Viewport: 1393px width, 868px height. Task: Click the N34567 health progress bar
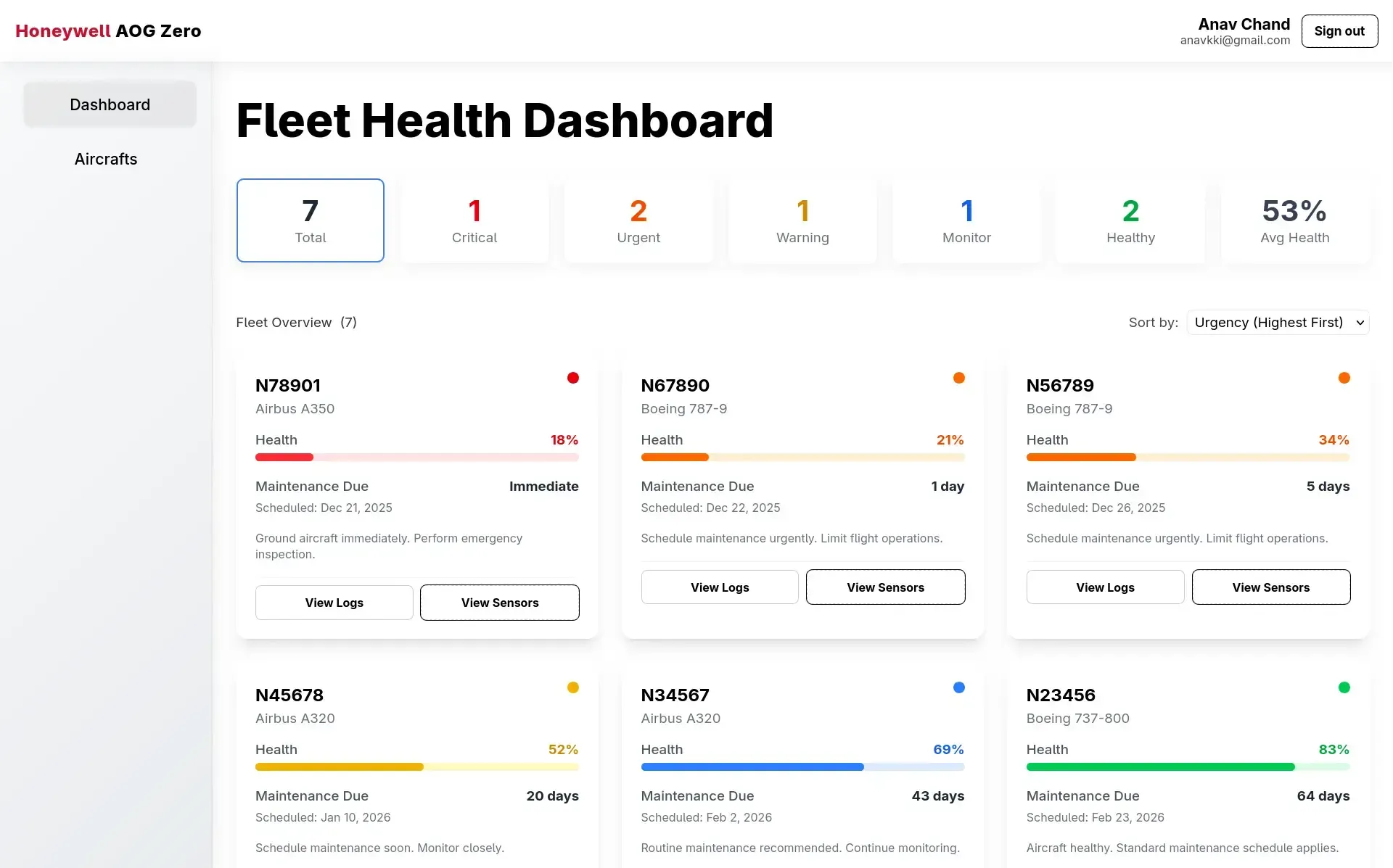(802, 767)
